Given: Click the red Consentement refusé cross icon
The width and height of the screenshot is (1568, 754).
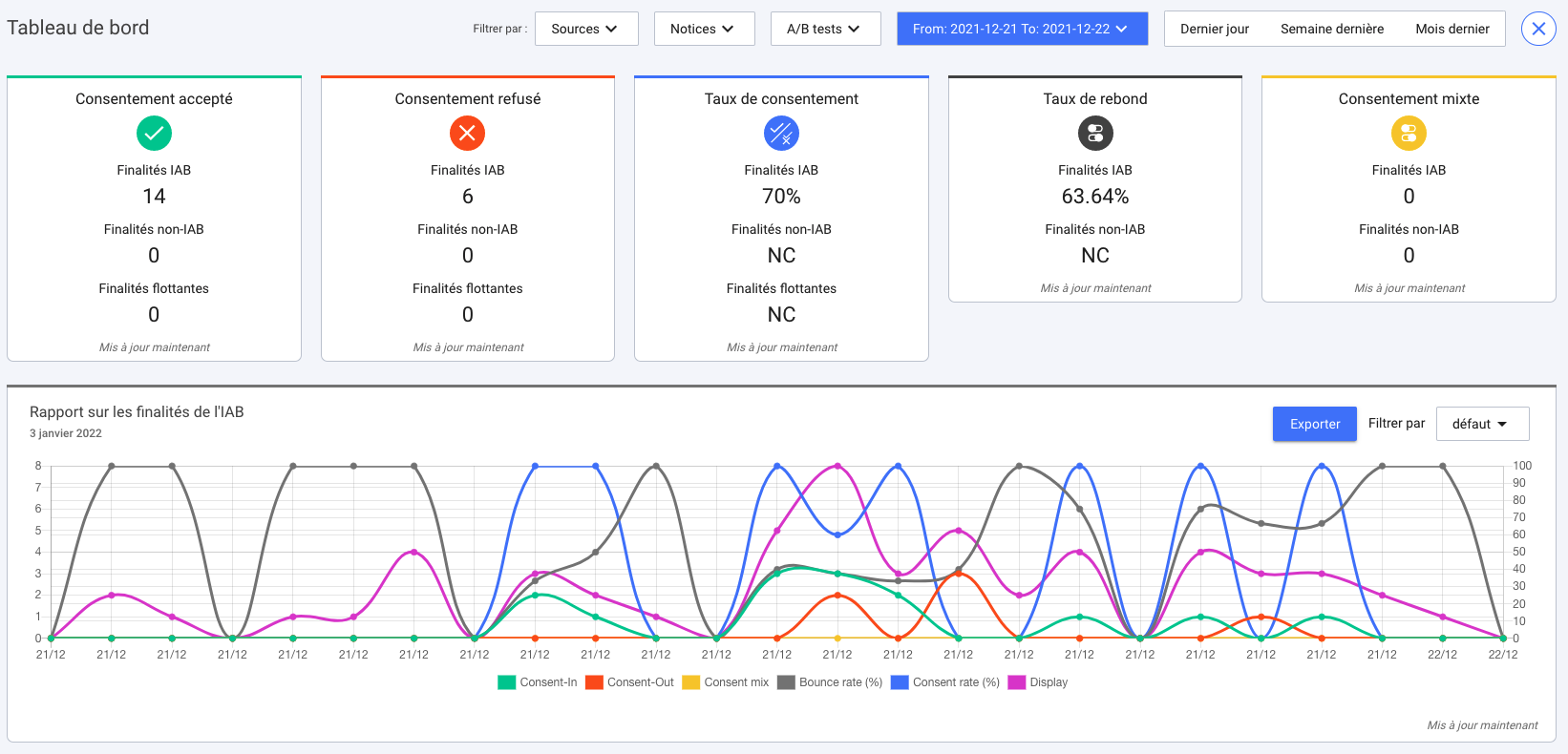Looking at the screenshot, I should click(x=467, y=133).
